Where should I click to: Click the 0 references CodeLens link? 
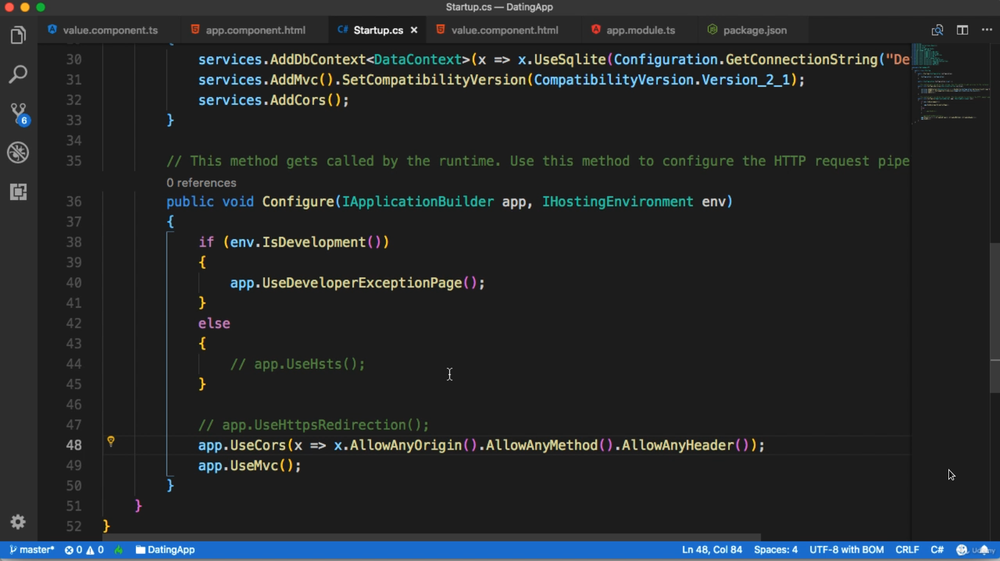click(202, 183)
